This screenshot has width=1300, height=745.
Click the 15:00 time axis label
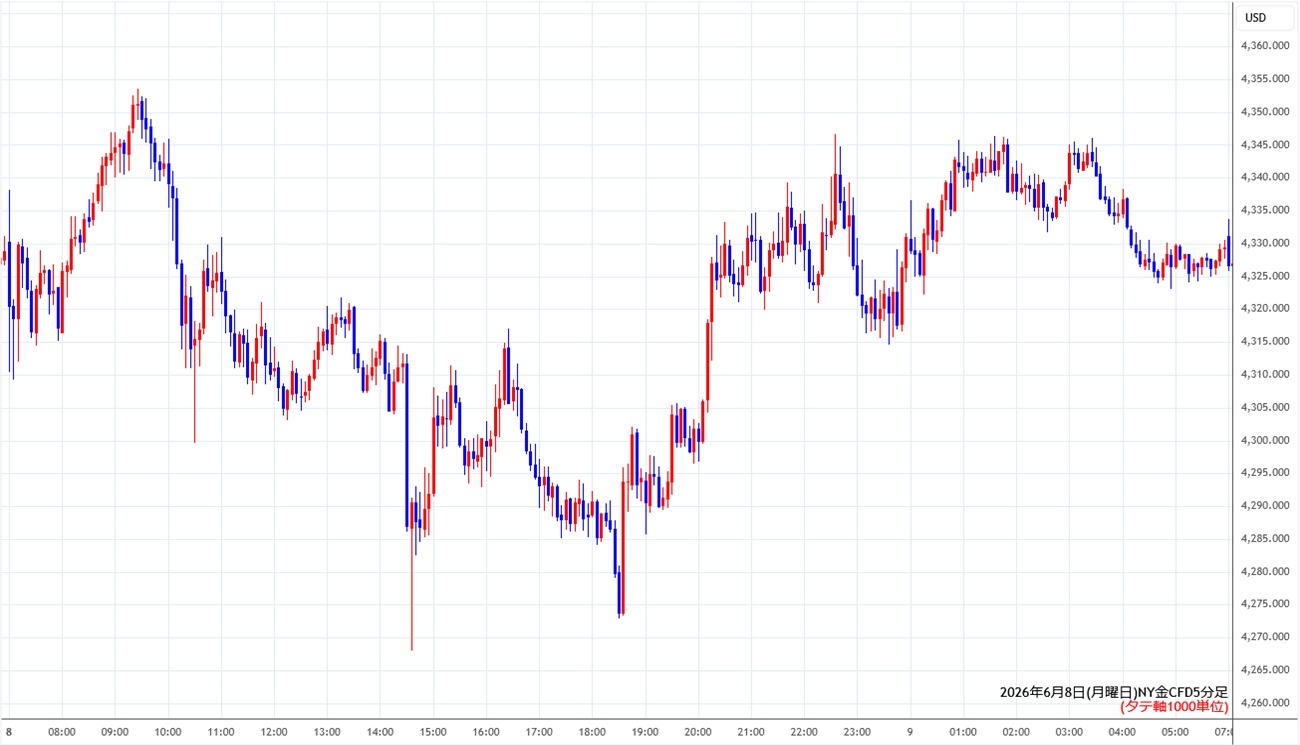[433, 732]
